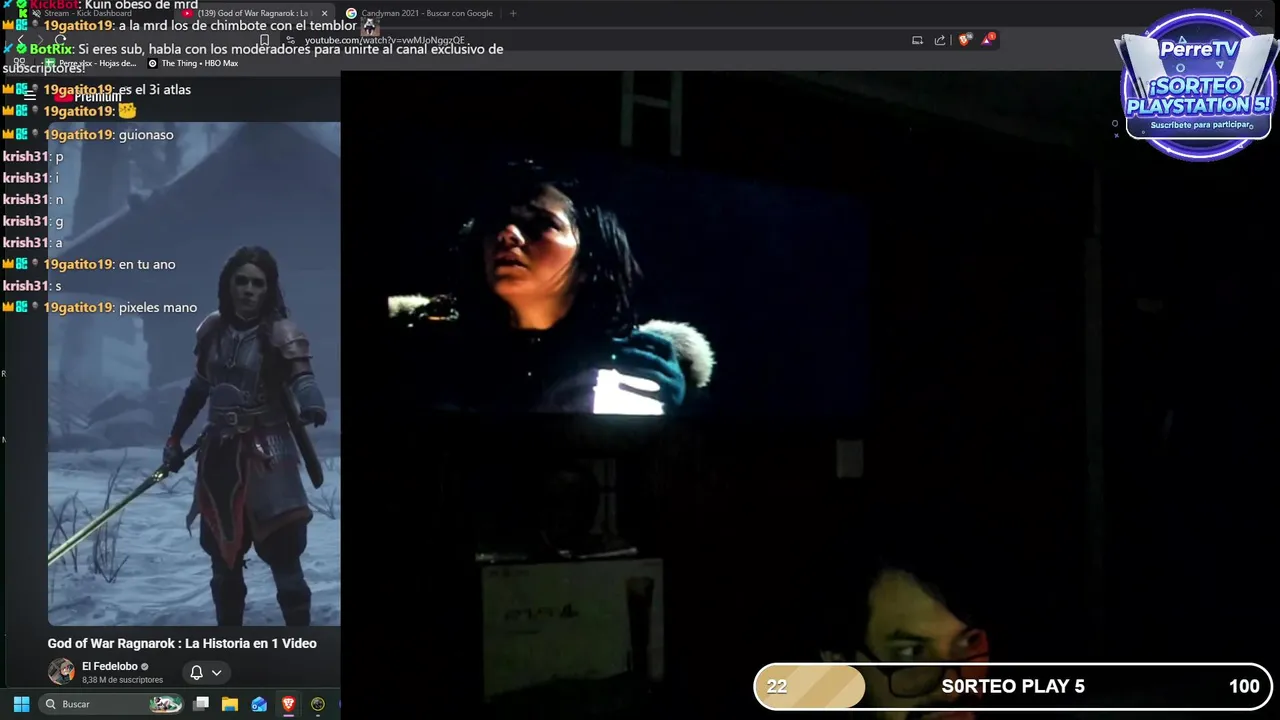Screen dimensions: 1280x720
Task: Click the share page icon in address bar
Action: (940, 40)
